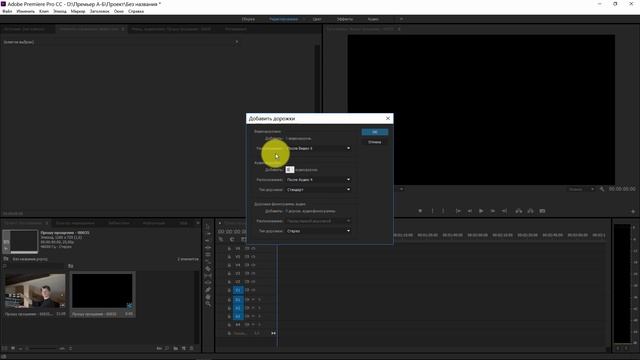Solo audio track A2

[x=259, y=308]
